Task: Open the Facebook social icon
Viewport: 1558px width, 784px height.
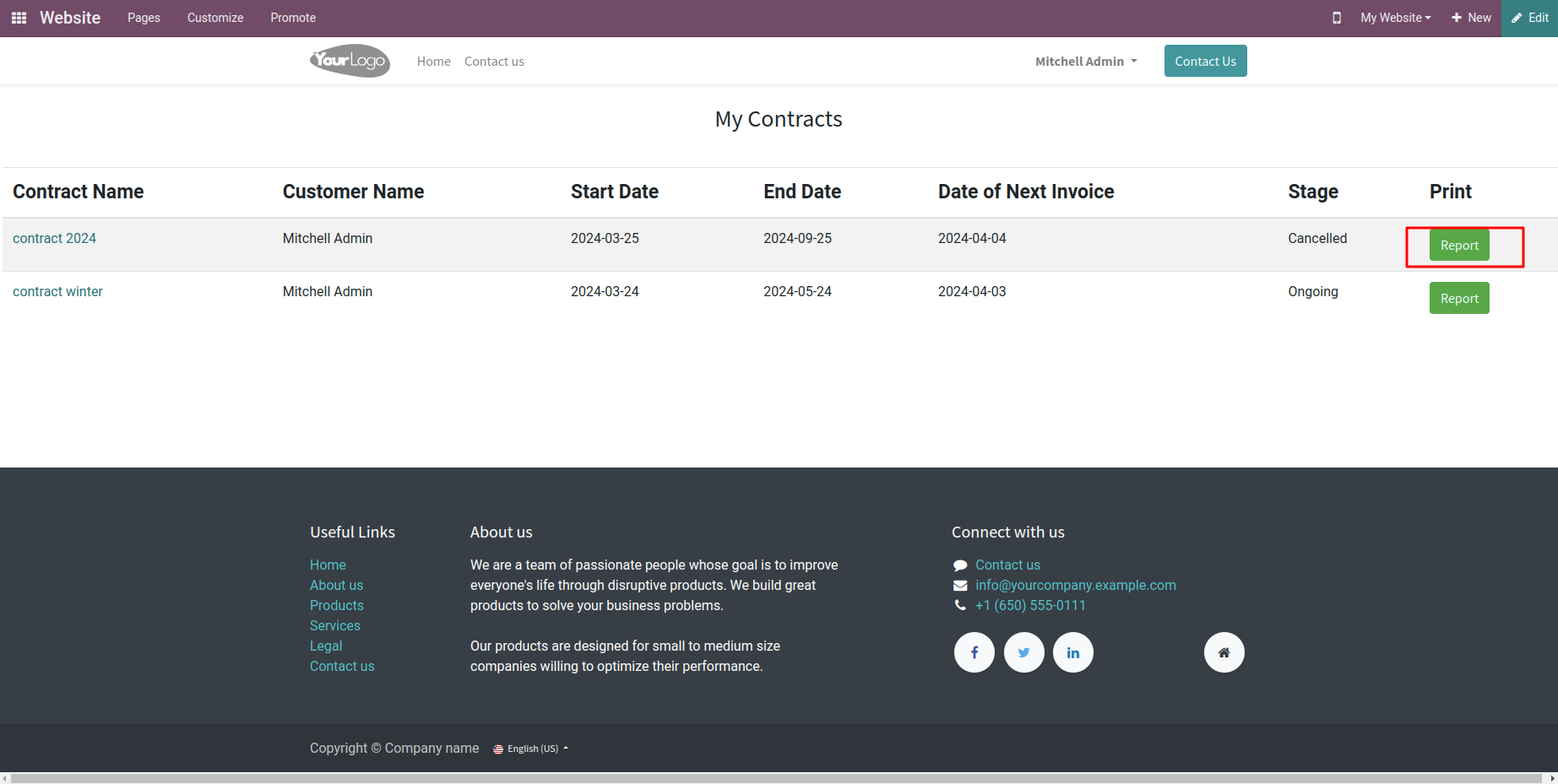Action: pyautogui.click(x=974, y=652)
